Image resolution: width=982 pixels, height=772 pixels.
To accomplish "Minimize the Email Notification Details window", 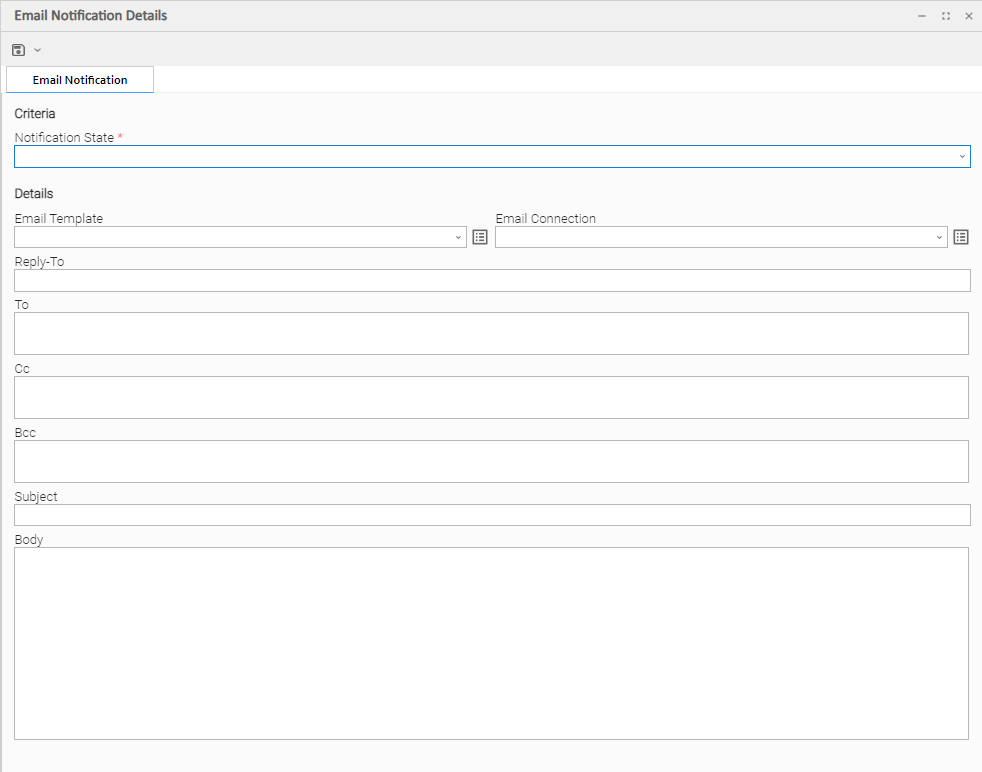I will [922, 16].
